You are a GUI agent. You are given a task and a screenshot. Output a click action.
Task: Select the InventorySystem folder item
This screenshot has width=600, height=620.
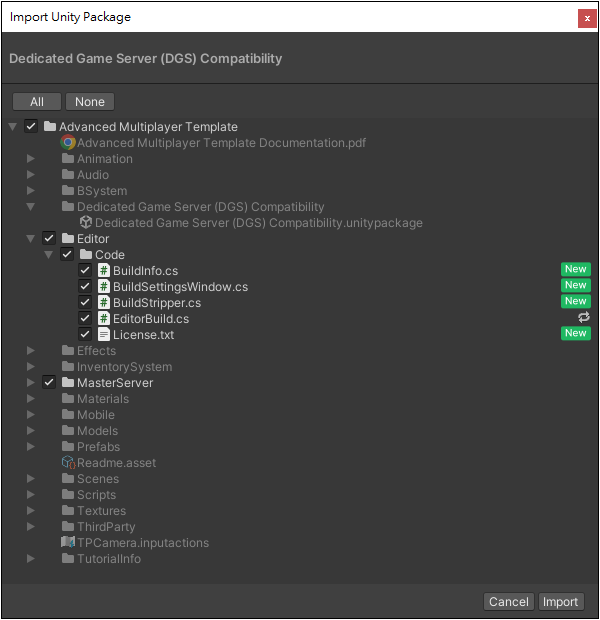click(117, 367)
